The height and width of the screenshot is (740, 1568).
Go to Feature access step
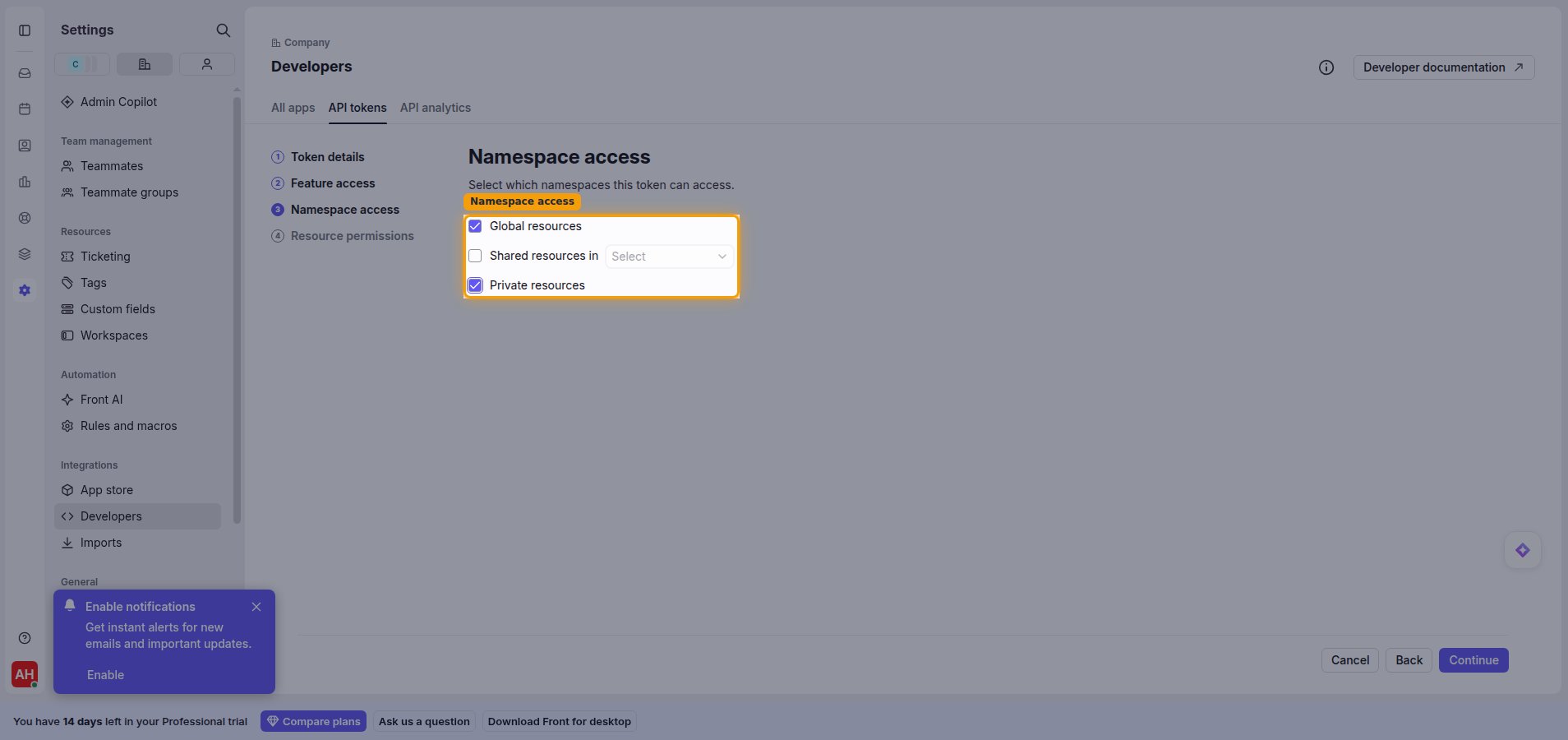pyautogui.click(x=323, y=183)
